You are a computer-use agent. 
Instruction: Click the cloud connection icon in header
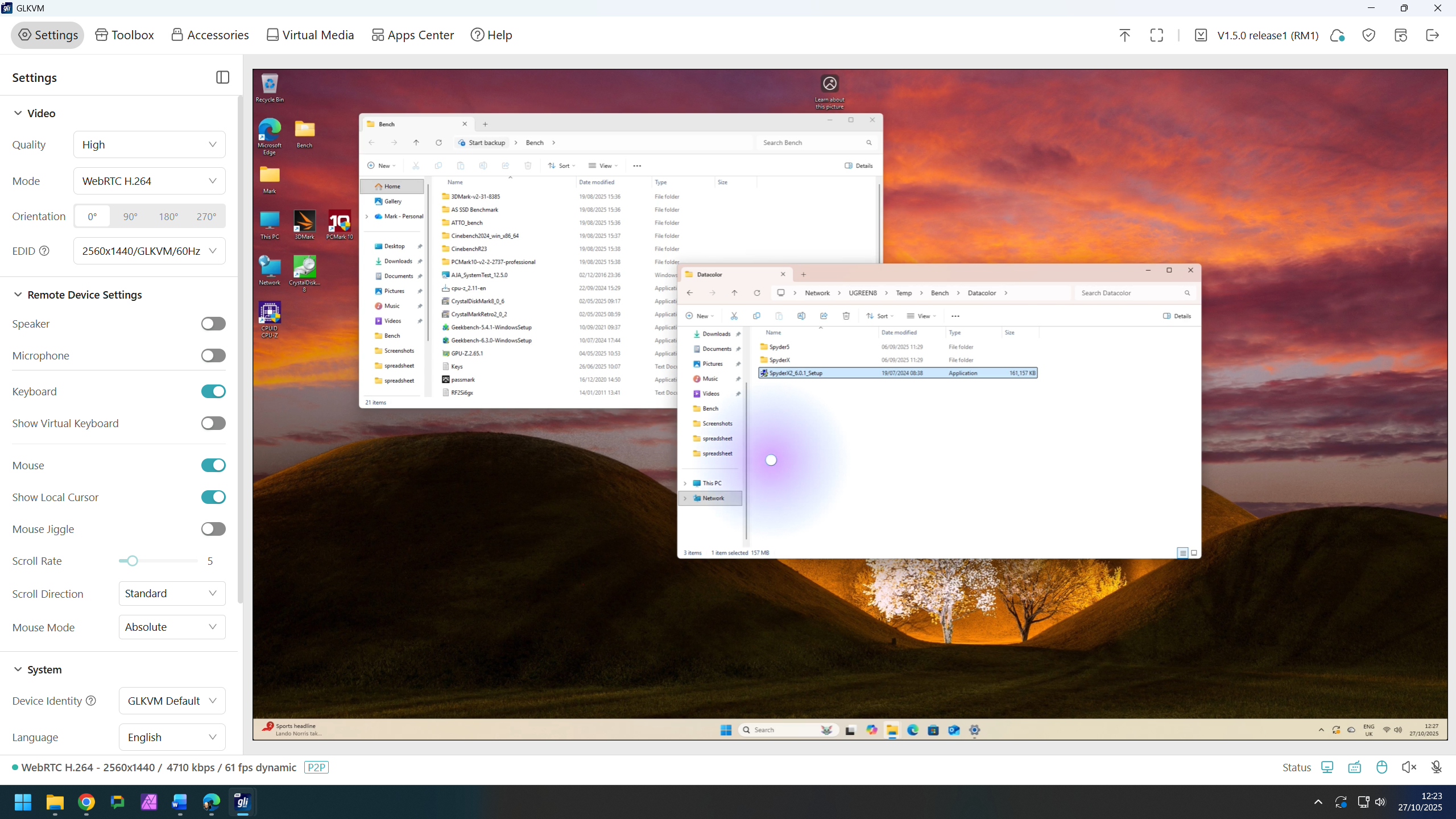coord(1337,35)
